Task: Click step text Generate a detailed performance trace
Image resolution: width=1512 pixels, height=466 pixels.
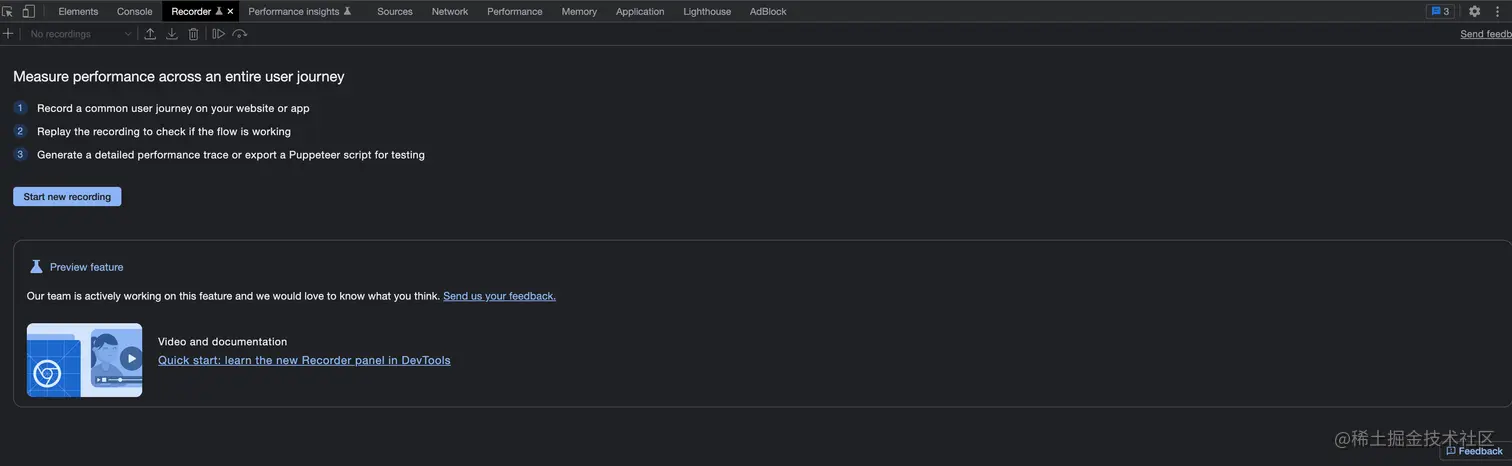Action: (231, 155)
